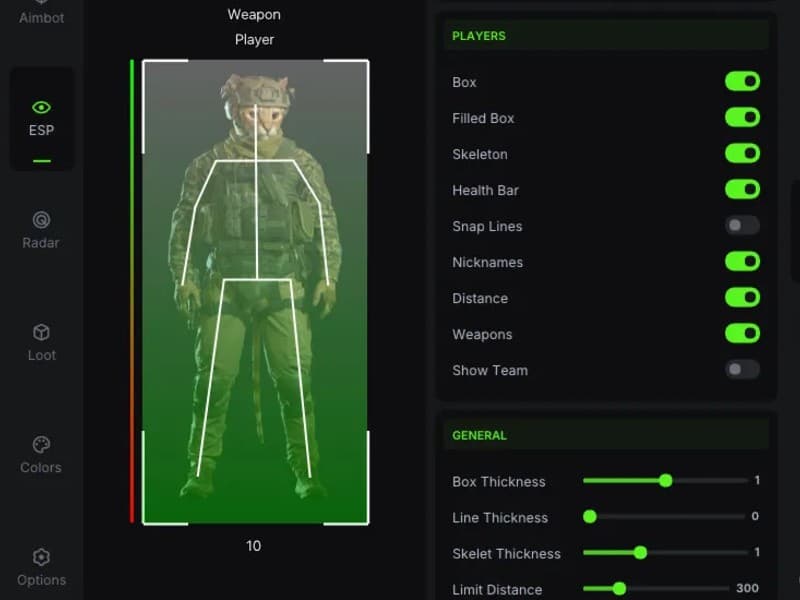Click the Health Bar label
800x600 pixels.
(x=485, y=190)
